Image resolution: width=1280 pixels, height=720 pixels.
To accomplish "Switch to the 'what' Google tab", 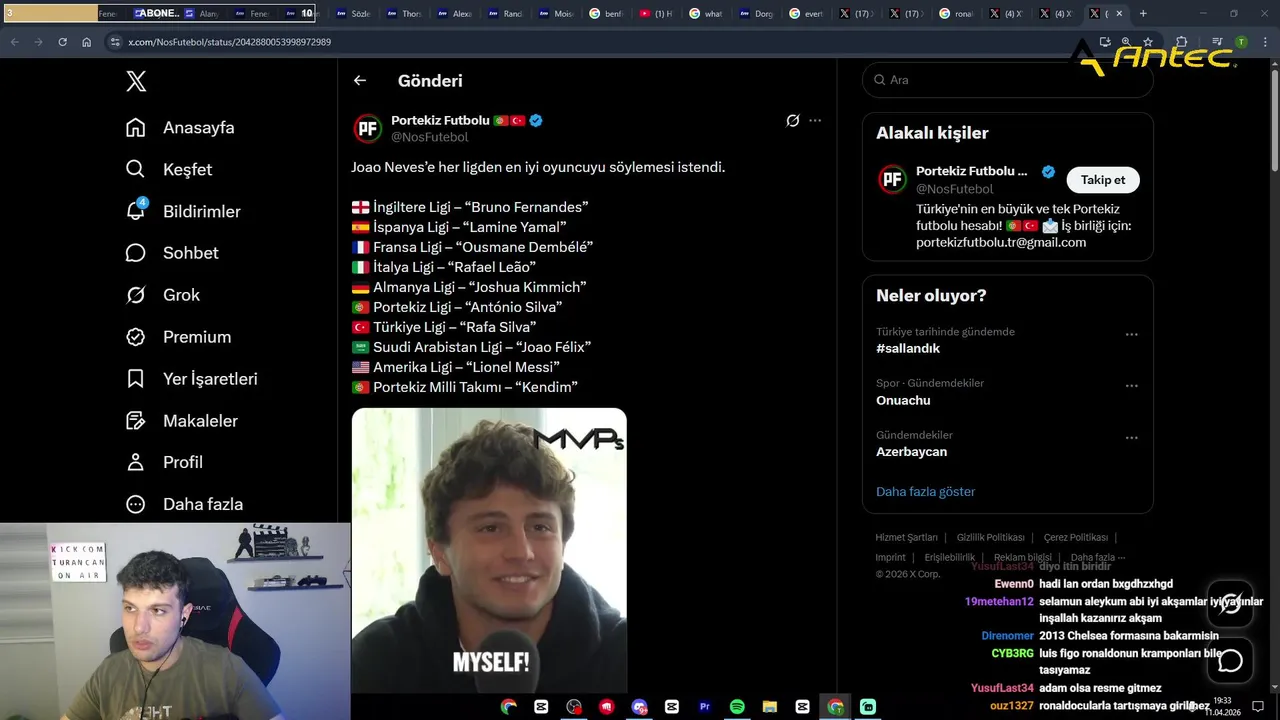I will tap(706, 14).
